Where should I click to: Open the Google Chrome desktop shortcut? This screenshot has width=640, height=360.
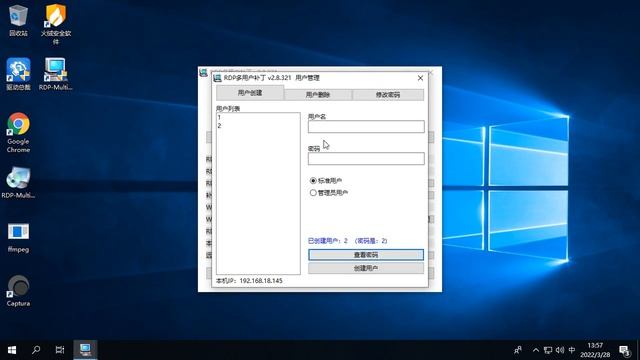click(x=18, y=133)
